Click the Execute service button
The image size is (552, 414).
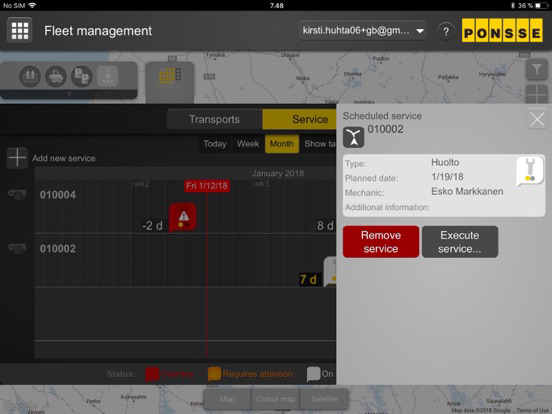460,242
